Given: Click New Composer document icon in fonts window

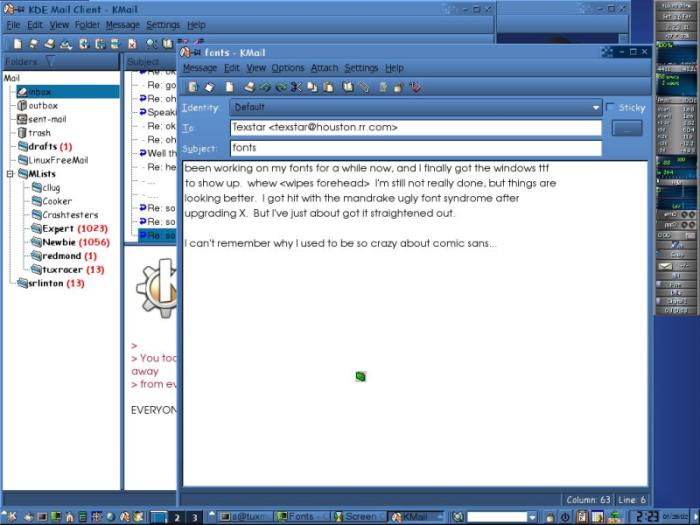Looking at the screenshot, I should tap(229, 87).
